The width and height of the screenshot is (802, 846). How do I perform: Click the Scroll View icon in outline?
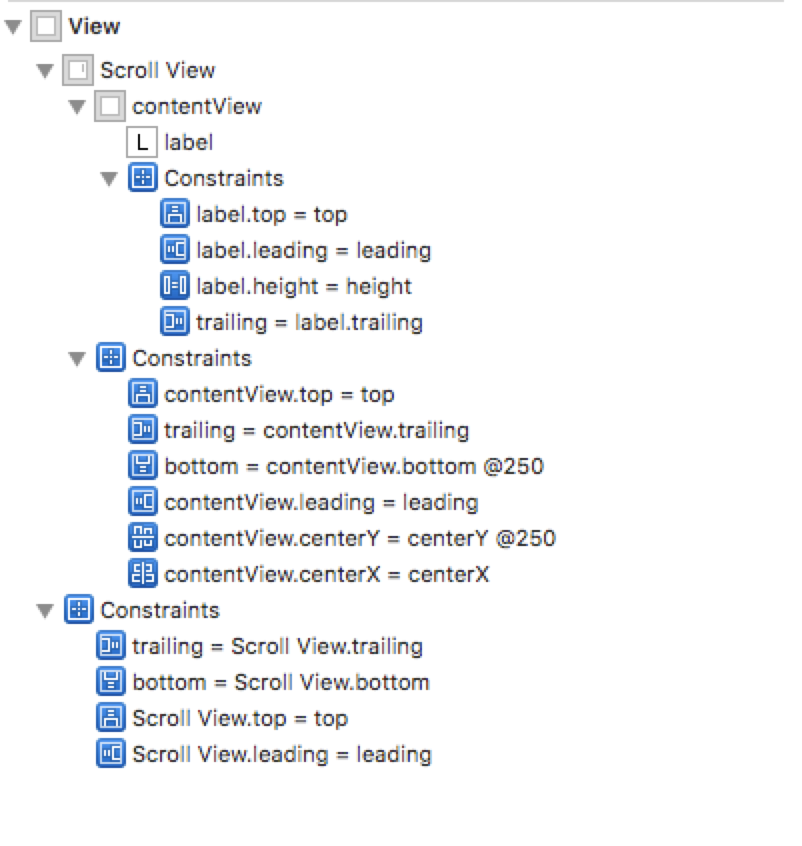tap(78, 70)
